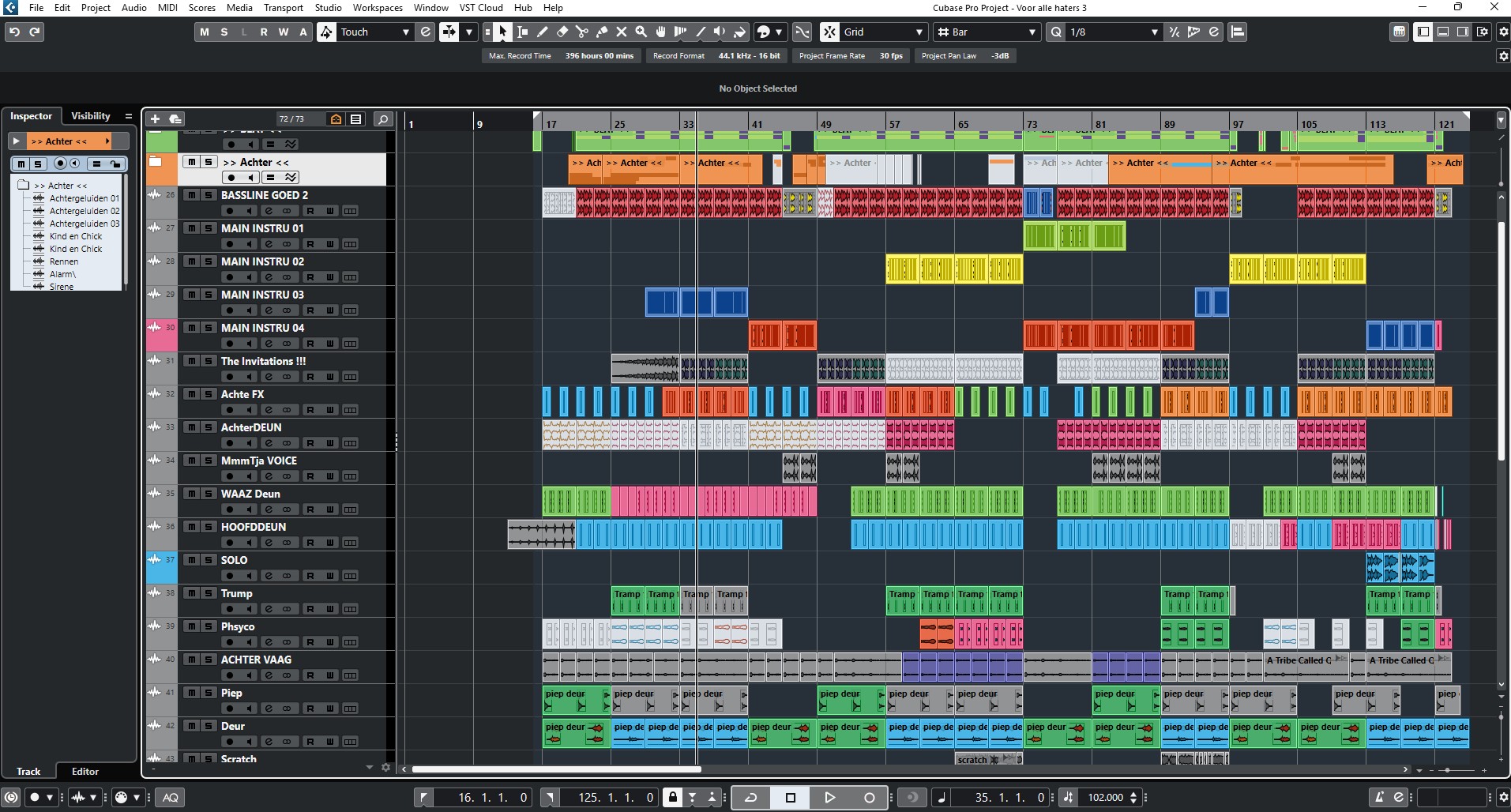This screenshot has width=1511, height=812.
Task: Select the Zoom magnifier tool
Action: click(641, 32)
